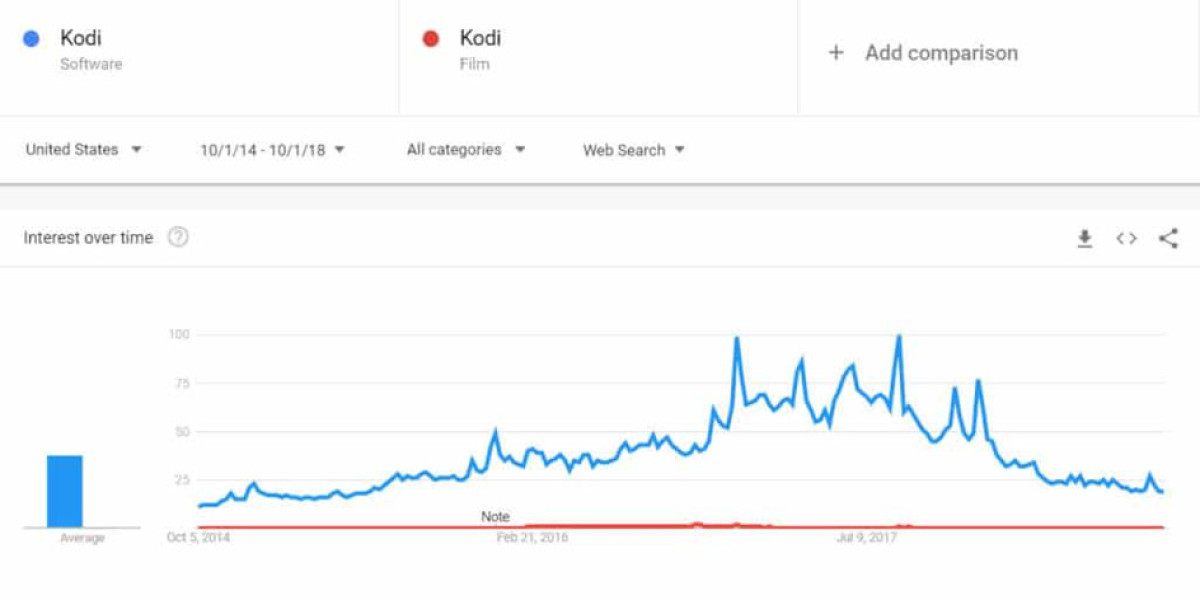The height and width of the screenshot is (600, 1200).
Task: Open the 10/1/14 - 10/1/18 date range dropdown
Action: (x=272, y=150)
